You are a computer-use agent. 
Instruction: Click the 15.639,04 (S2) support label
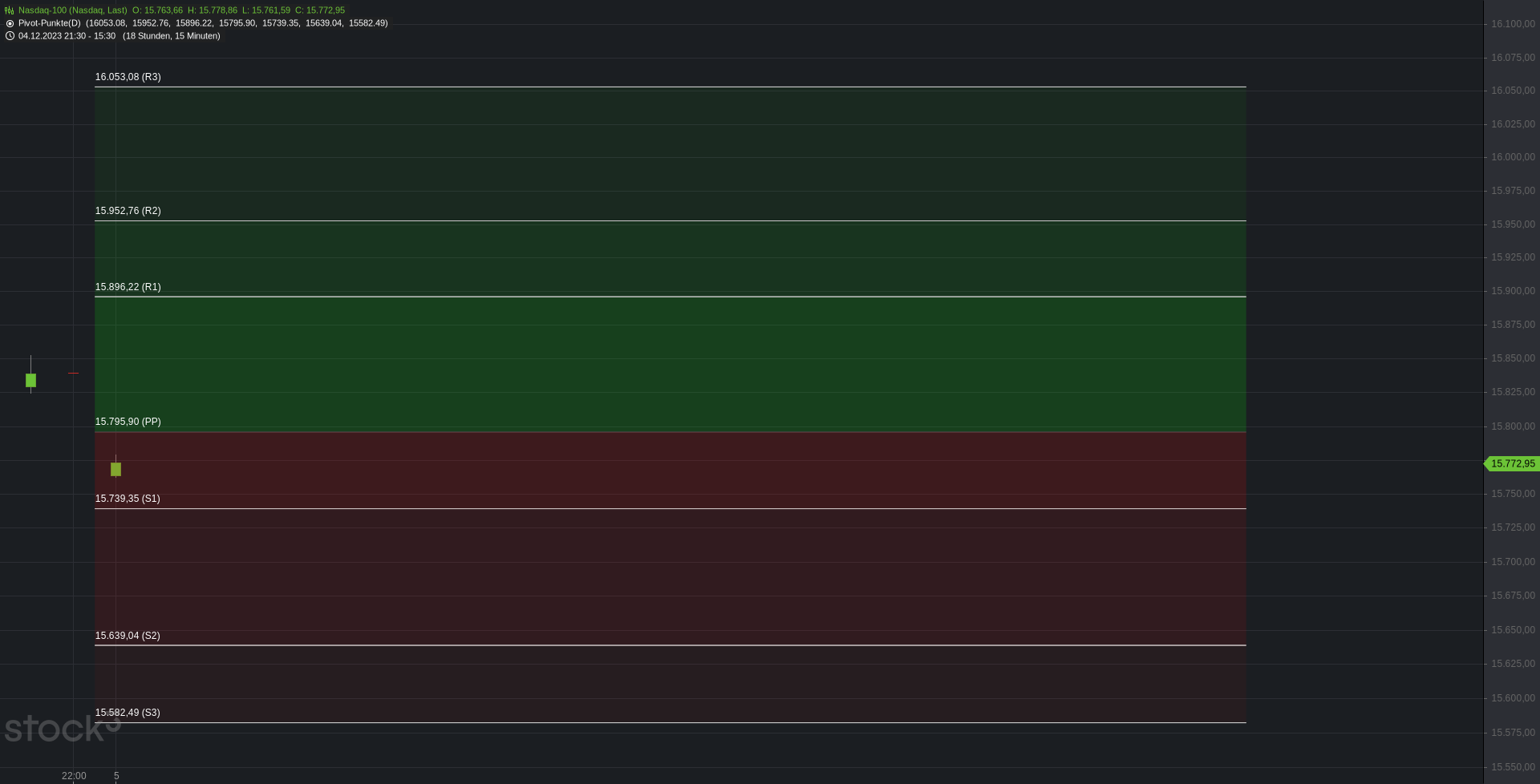point(128,636)
